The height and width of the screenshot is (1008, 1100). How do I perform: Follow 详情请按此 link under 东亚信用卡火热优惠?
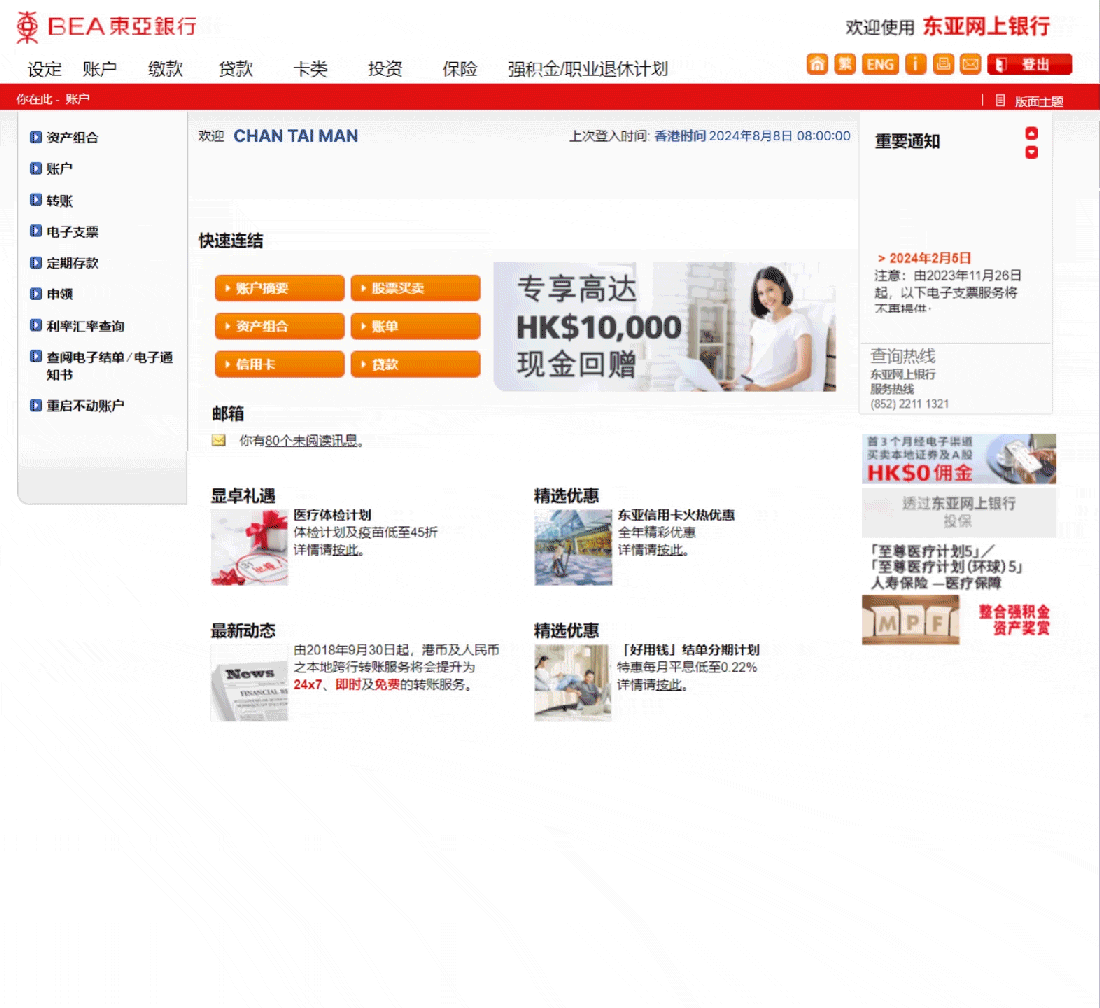pos(669,550)
